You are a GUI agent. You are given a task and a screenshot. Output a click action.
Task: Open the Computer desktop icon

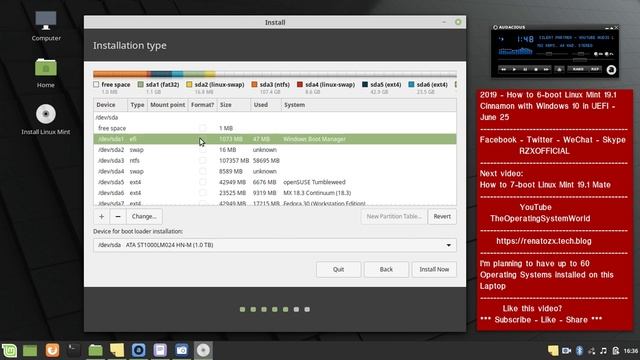pos(46,26)
